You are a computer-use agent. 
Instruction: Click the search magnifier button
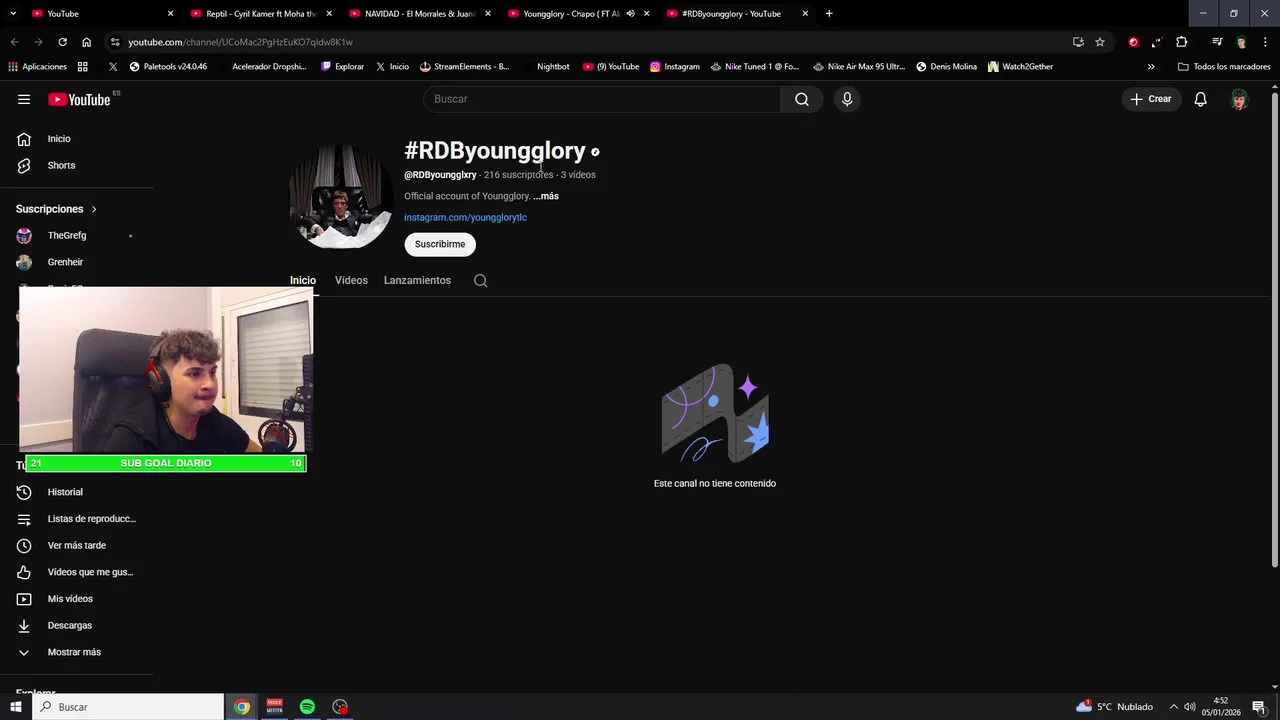click(802, 99)
